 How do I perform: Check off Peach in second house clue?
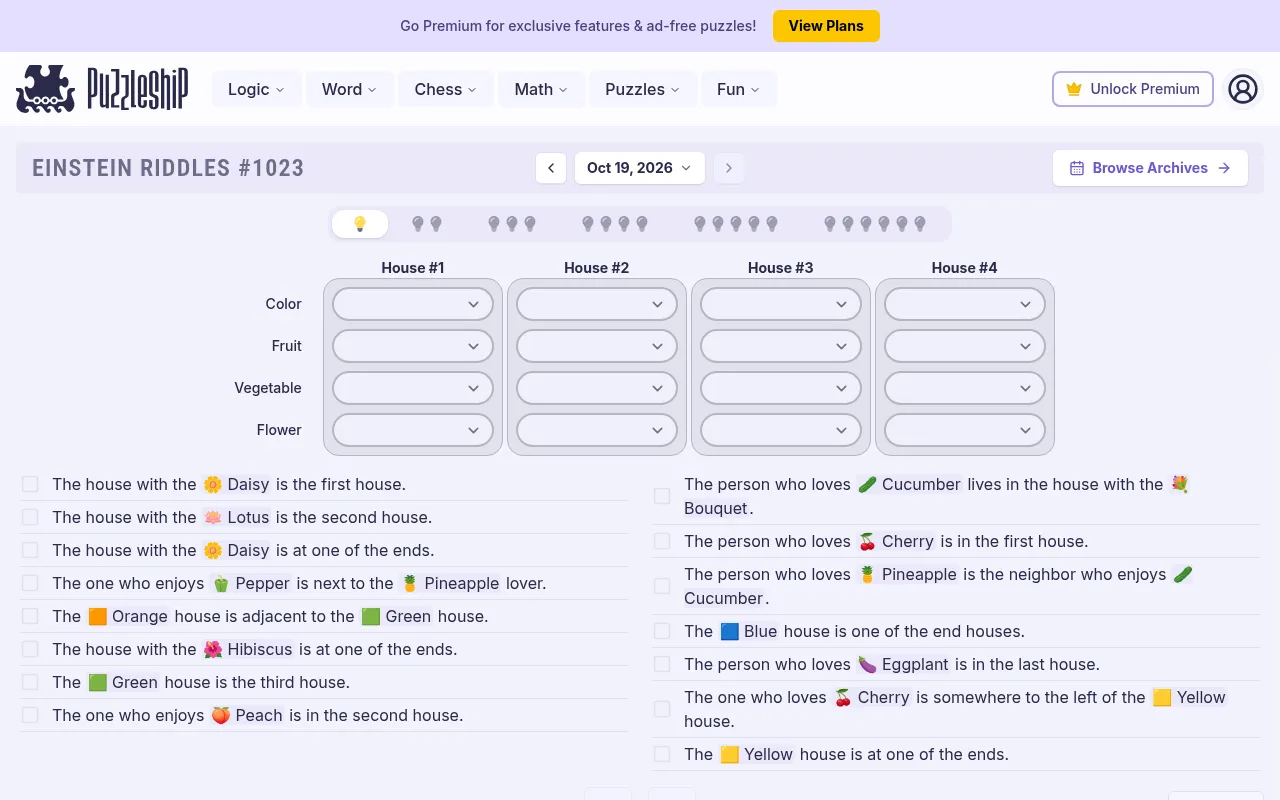point(30,715)
